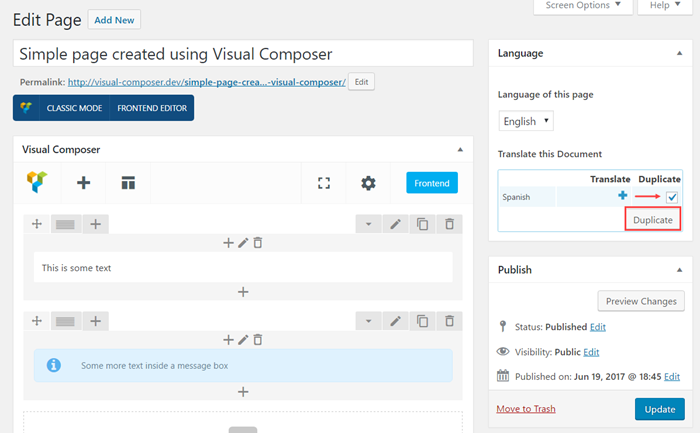Collapse the Language panel
Viewport: 700px width, 433px height.
pyautogui.click(x=679, y=53)
